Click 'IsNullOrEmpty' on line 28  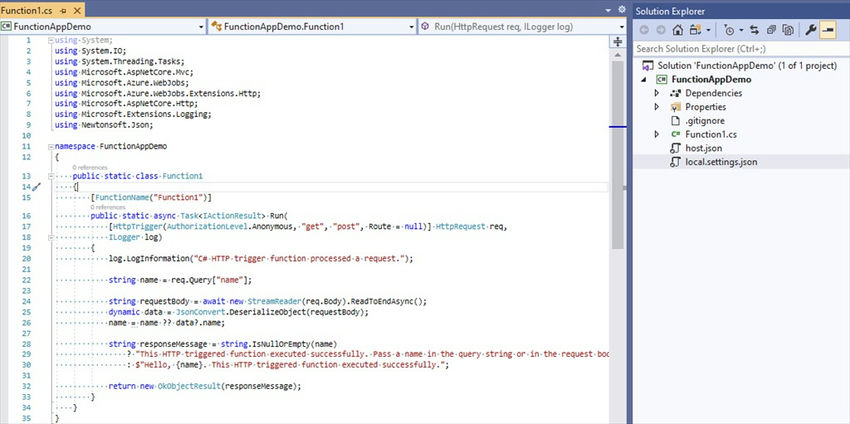pyautogui.click(x=282, y=344)
